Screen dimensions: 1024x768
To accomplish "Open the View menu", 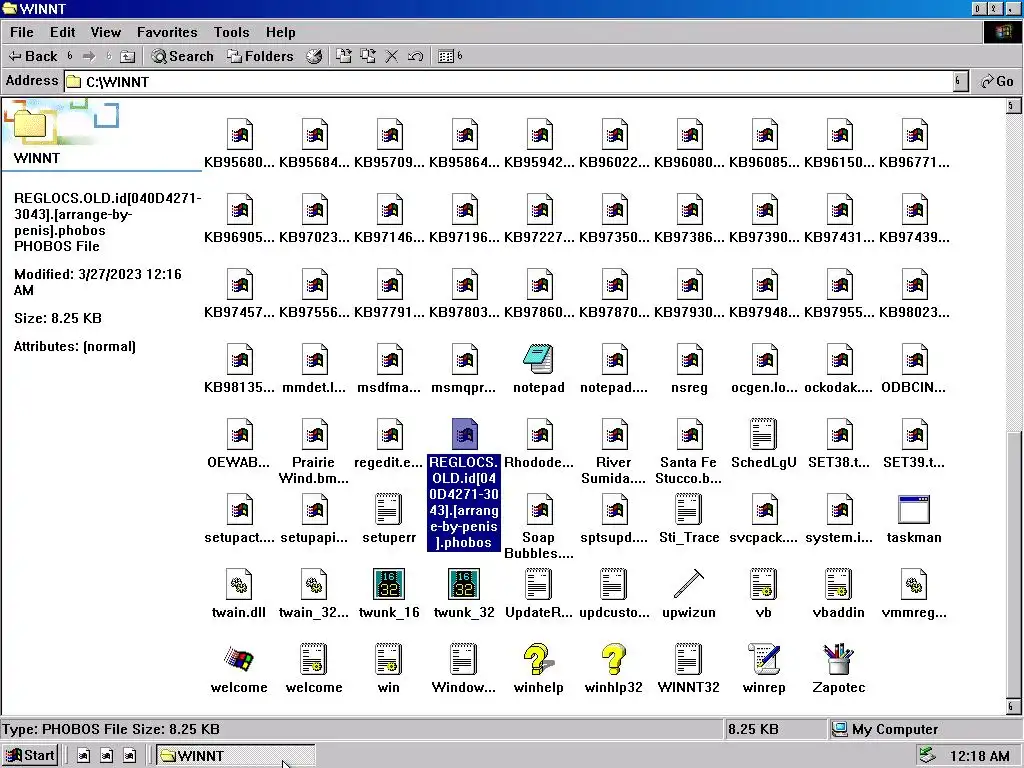I will pyautogui.click(x=106, y=32).
